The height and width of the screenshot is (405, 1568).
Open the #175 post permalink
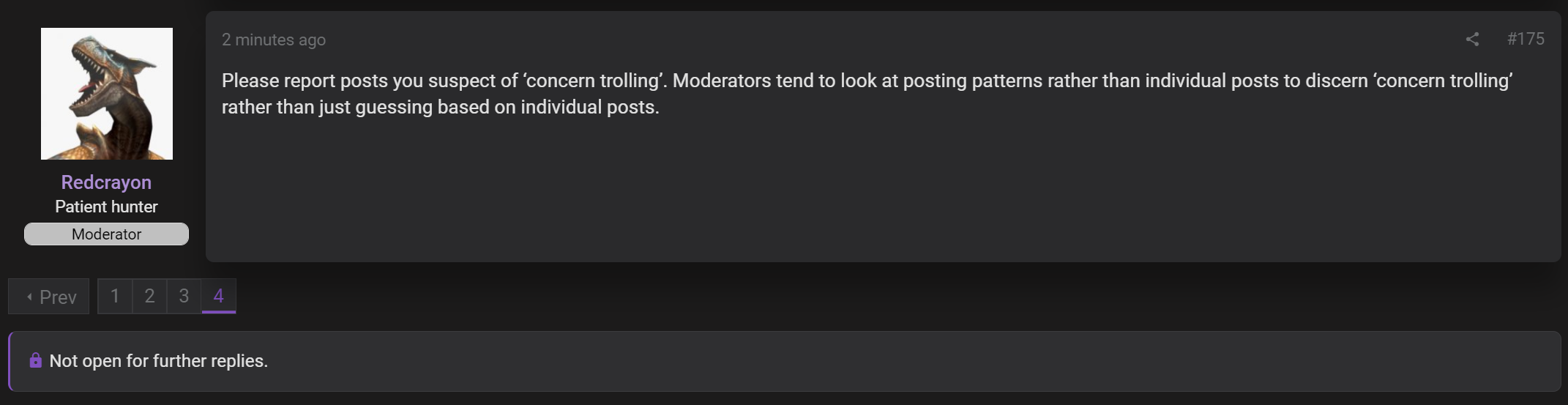[1526, 39]
